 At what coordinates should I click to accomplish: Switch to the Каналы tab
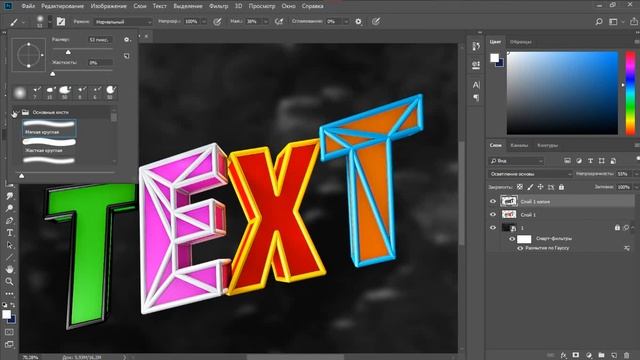click(519, 145)
